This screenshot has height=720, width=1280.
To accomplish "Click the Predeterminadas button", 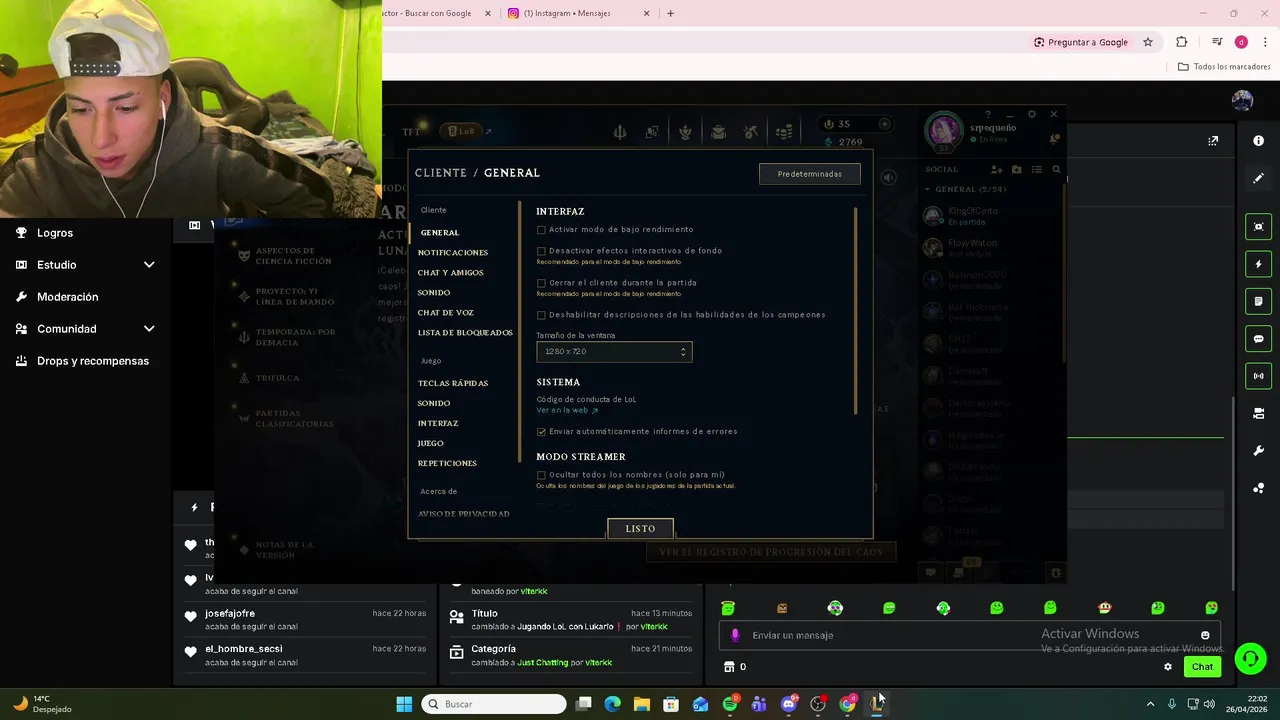I will (810, 174).
